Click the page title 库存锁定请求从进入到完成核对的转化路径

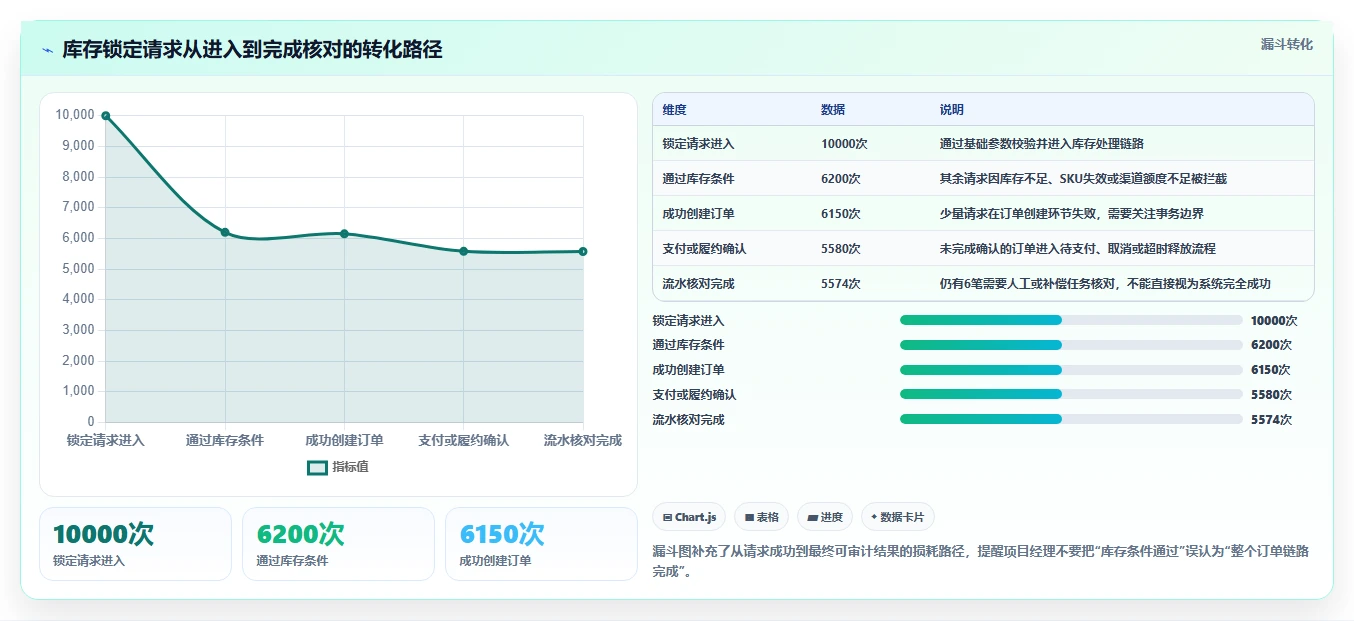252,50
